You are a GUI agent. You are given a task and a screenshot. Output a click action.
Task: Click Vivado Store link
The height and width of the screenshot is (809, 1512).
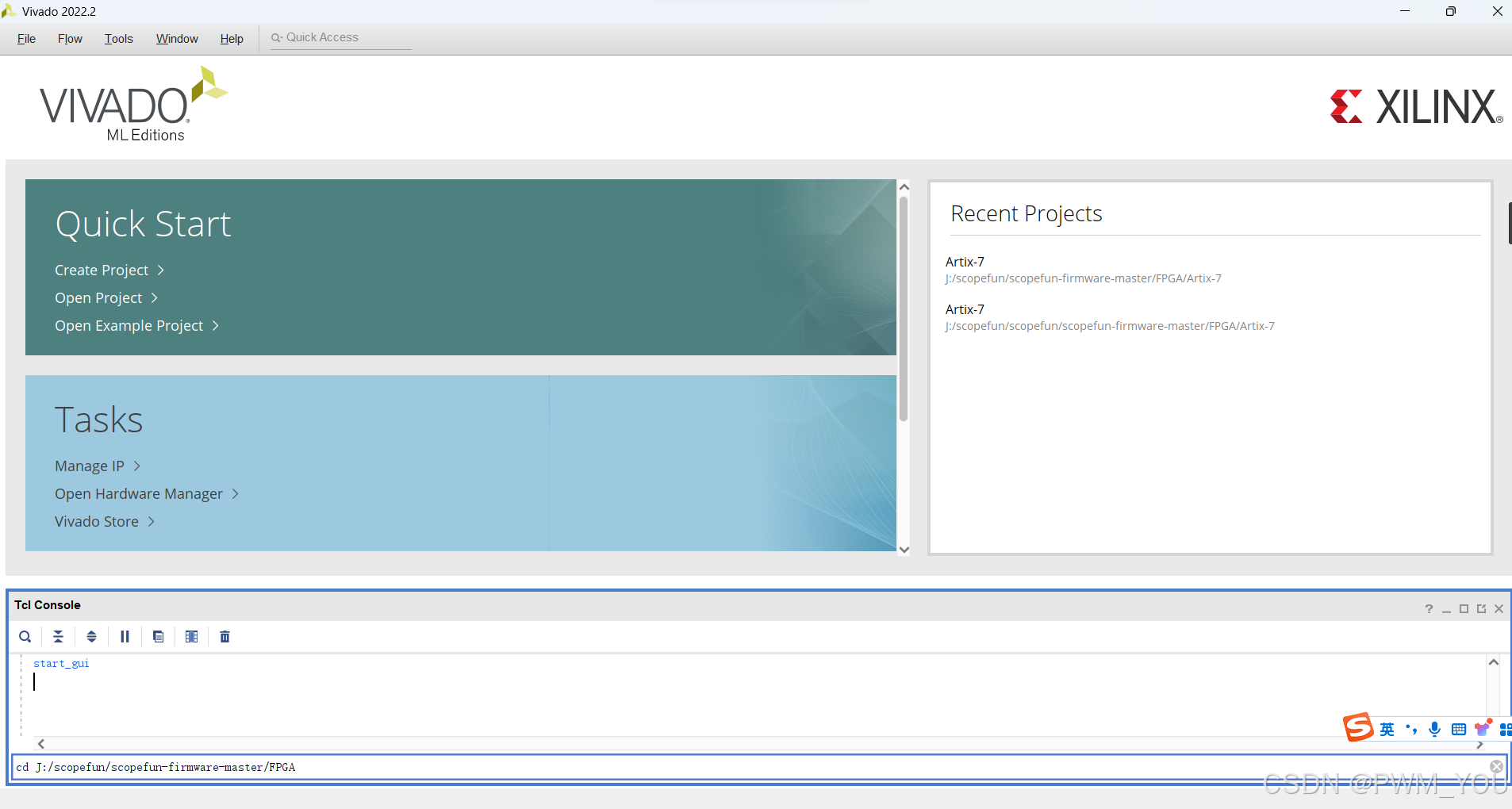(104, 522)
